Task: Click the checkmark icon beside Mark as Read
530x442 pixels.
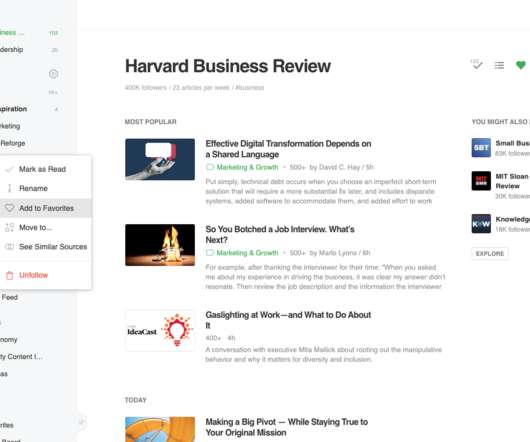Action: [9, 169]
